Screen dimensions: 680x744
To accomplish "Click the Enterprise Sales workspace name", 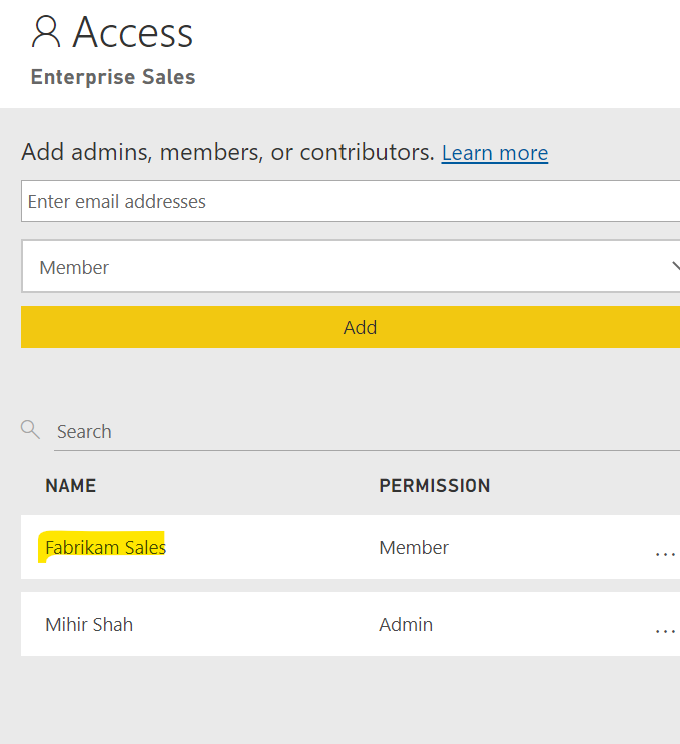I will pos(113,77).
